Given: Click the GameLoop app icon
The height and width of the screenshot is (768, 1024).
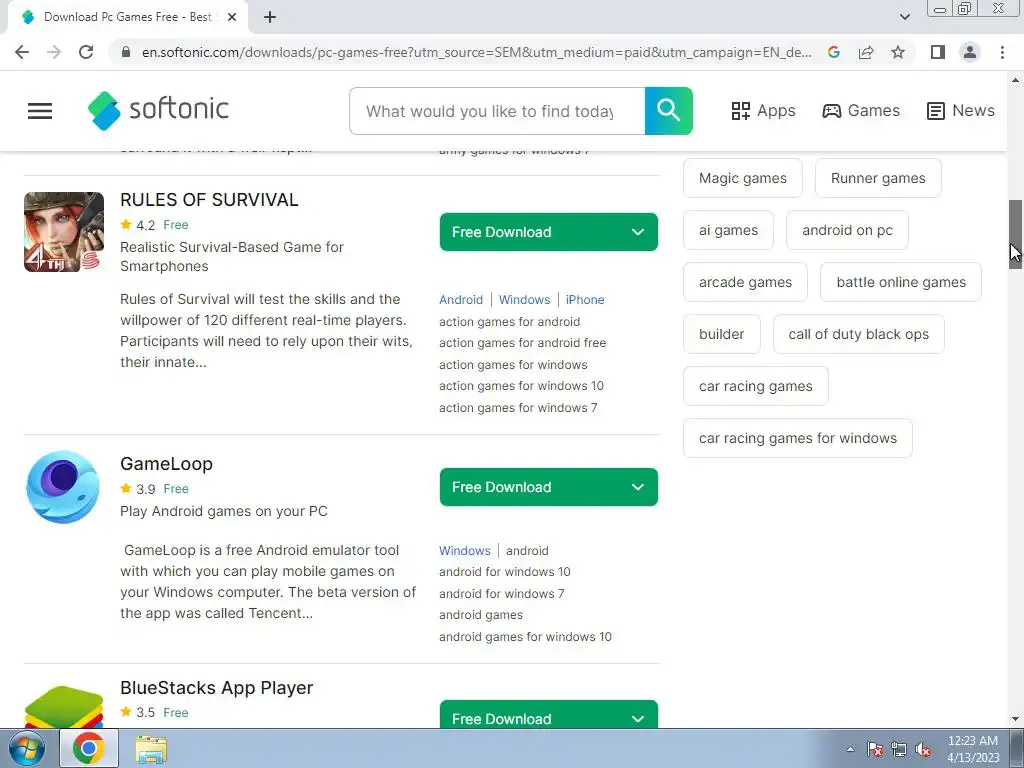Looking at the screenshot, I should tap(63, 487).
